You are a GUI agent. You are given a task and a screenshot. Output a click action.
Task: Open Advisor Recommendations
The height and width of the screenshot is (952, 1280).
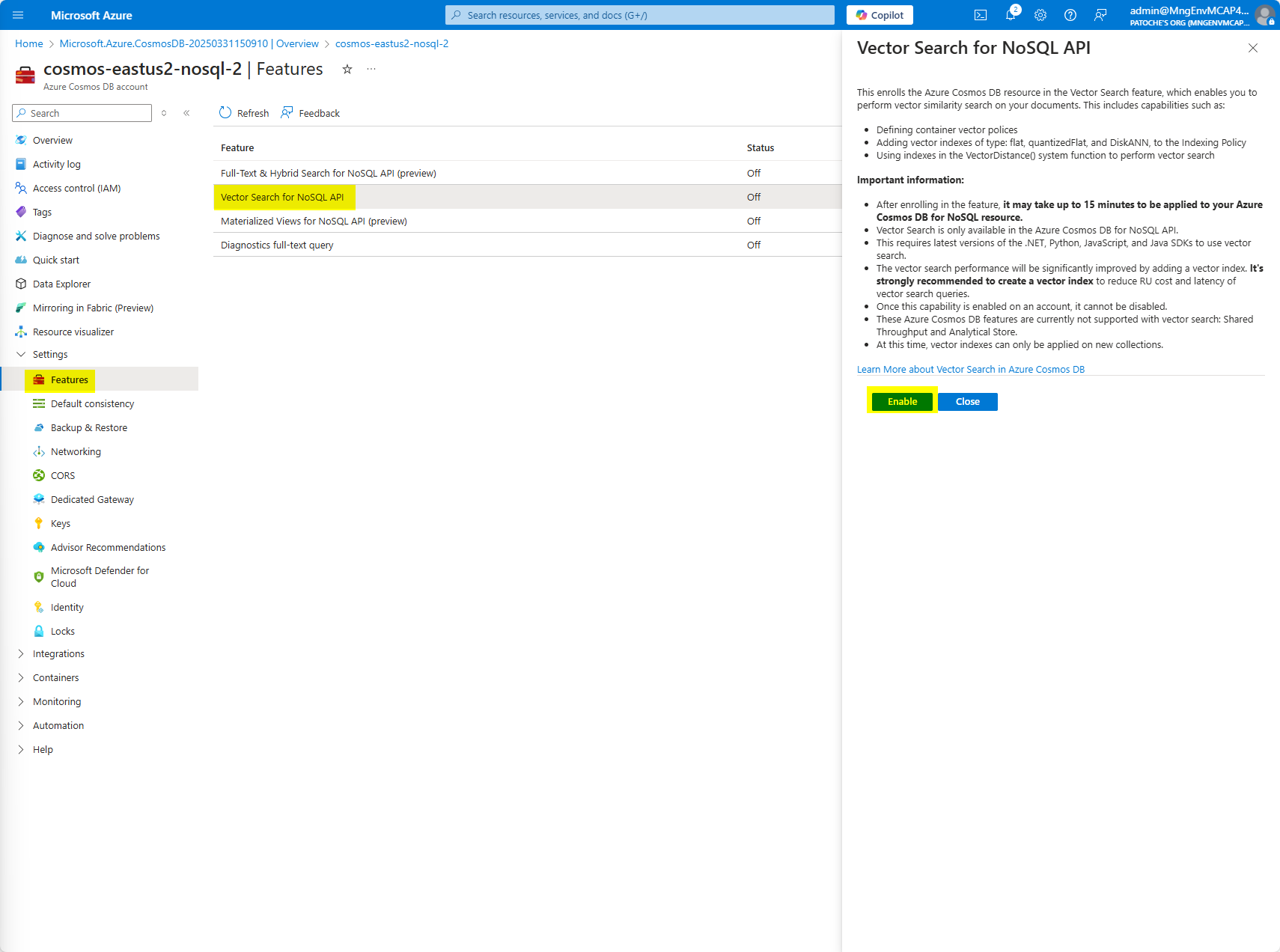108,547
